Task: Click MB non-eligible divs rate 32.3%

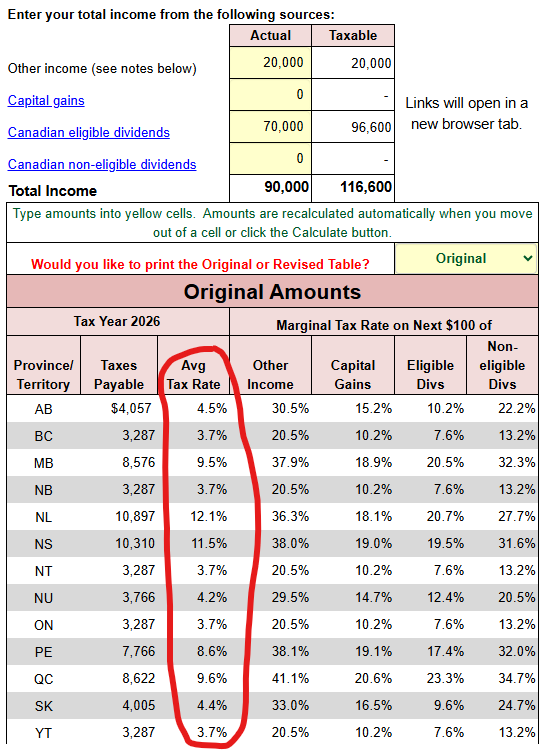Action: tap(517, 462)
